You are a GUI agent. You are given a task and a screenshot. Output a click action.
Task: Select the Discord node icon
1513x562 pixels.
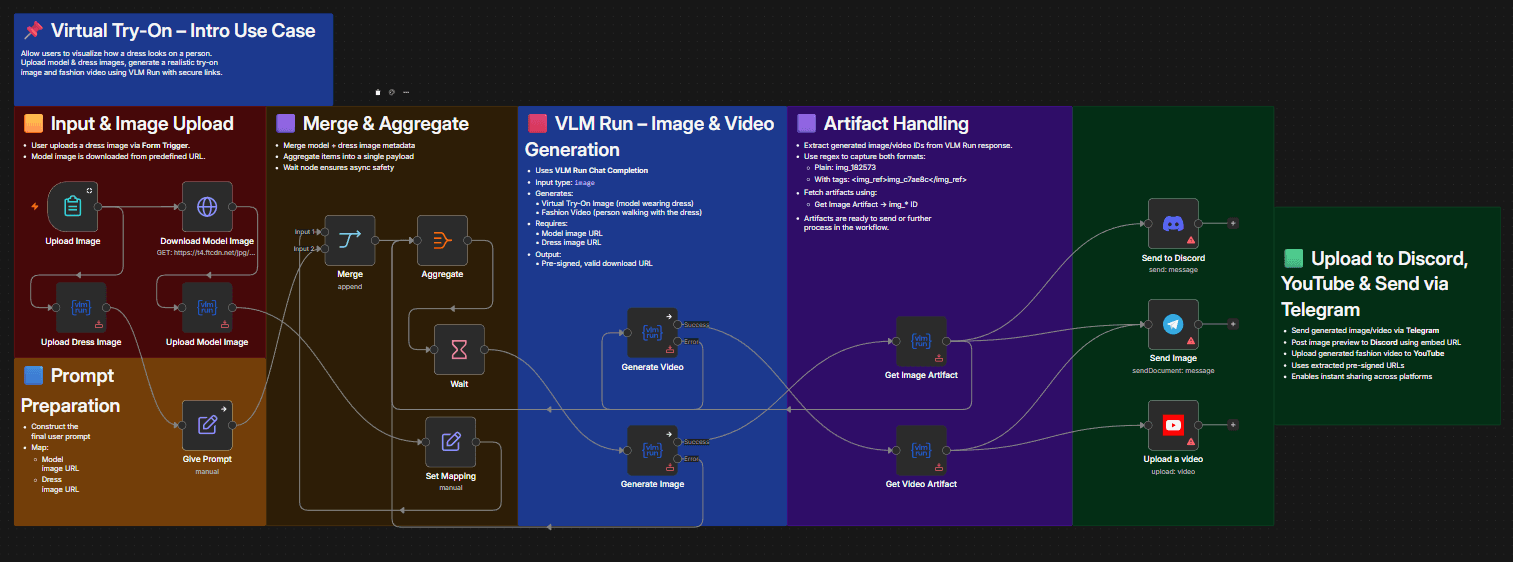1173,223
